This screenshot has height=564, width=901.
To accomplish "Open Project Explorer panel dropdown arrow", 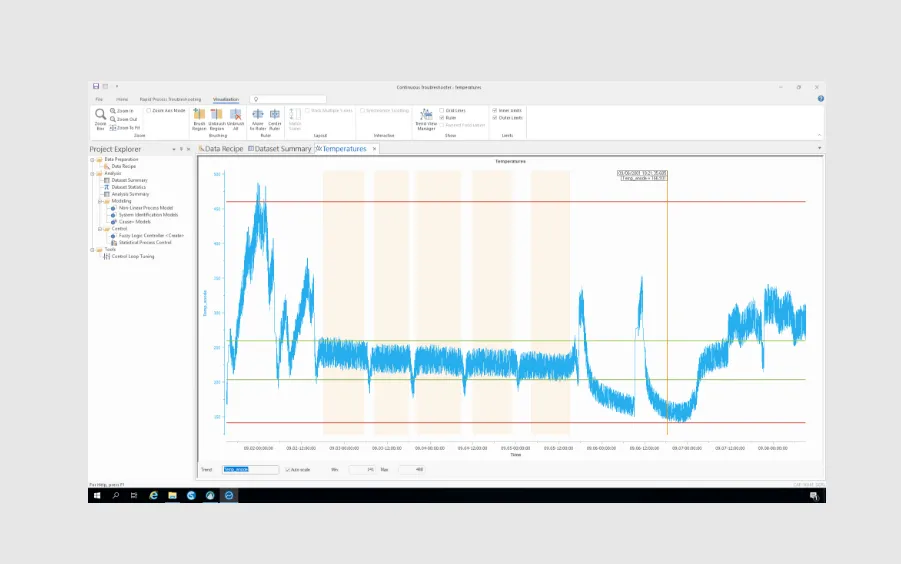I will pyautogui.click(x=174, y=149).
